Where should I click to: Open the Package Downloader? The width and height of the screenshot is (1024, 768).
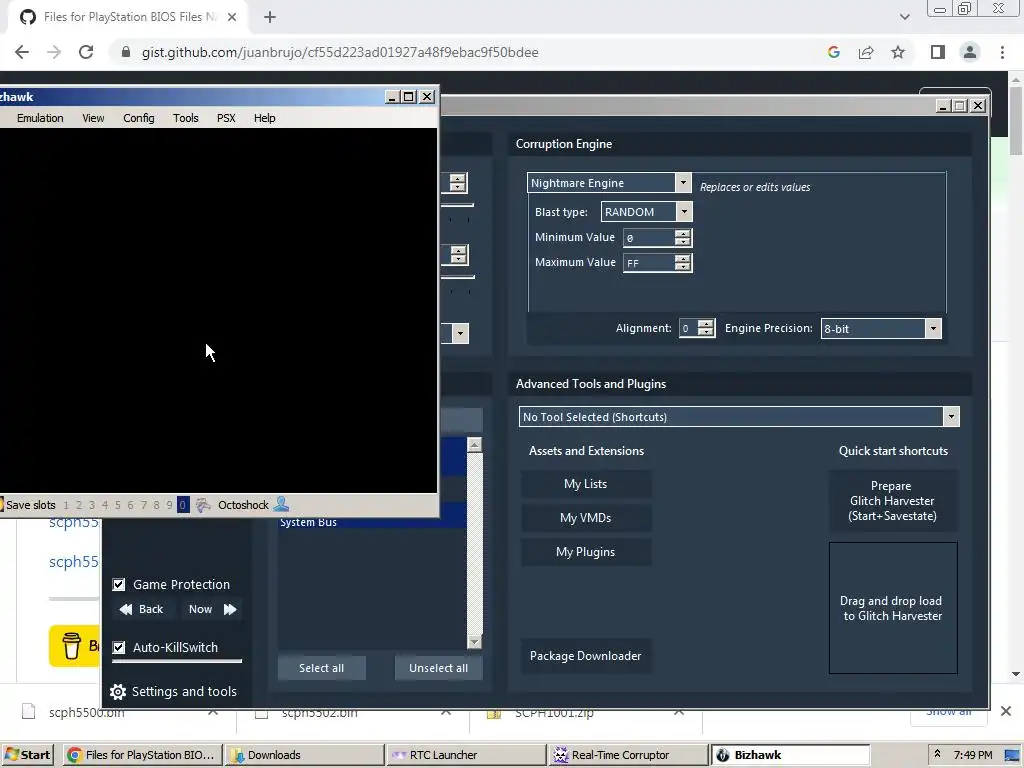(x=586, y=656)
